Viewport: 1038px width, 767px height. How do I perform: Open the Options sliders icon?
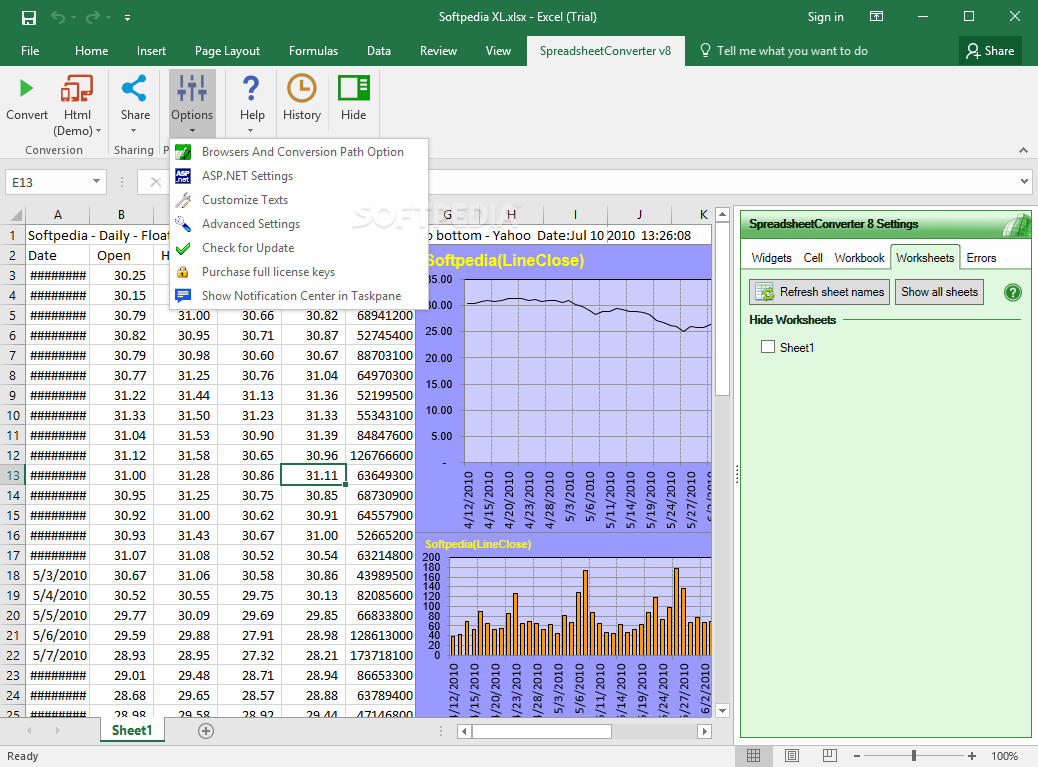click(x=192, y=88)
